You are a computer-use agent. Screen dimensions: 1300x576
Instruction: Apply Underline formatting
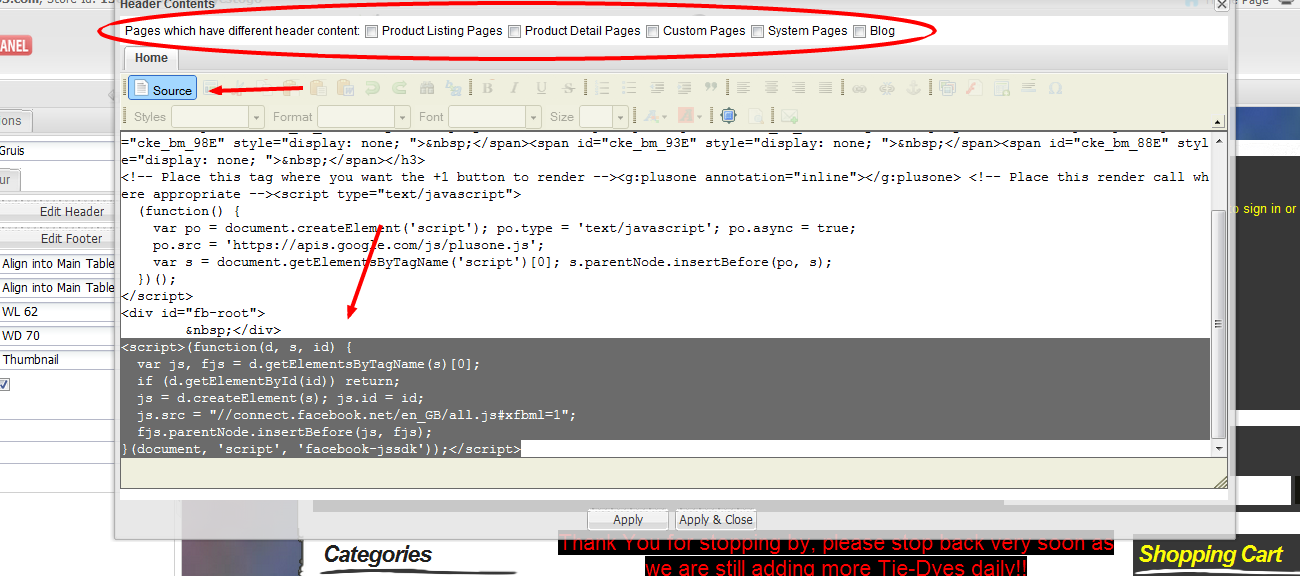(x=541, y=88)
